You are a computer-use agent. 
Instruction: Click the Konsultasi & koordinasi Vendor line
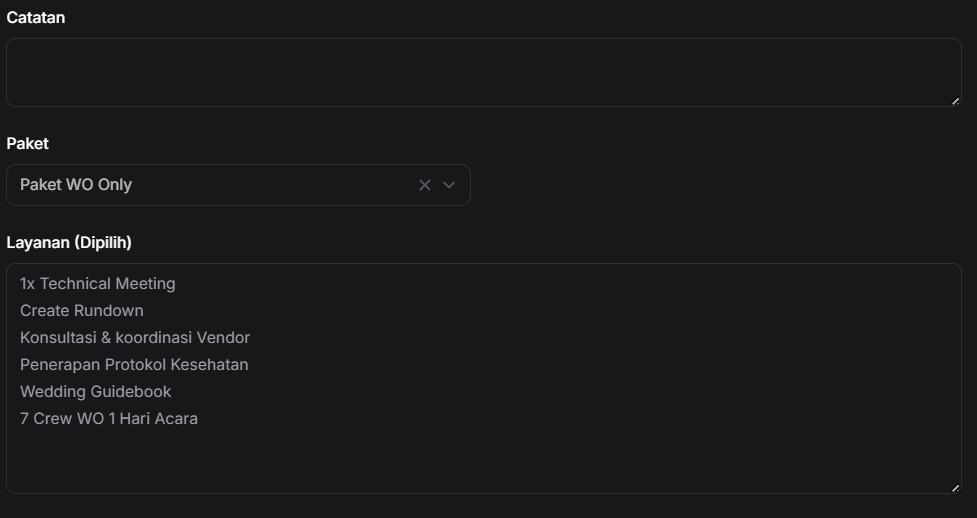coord(135,338)
